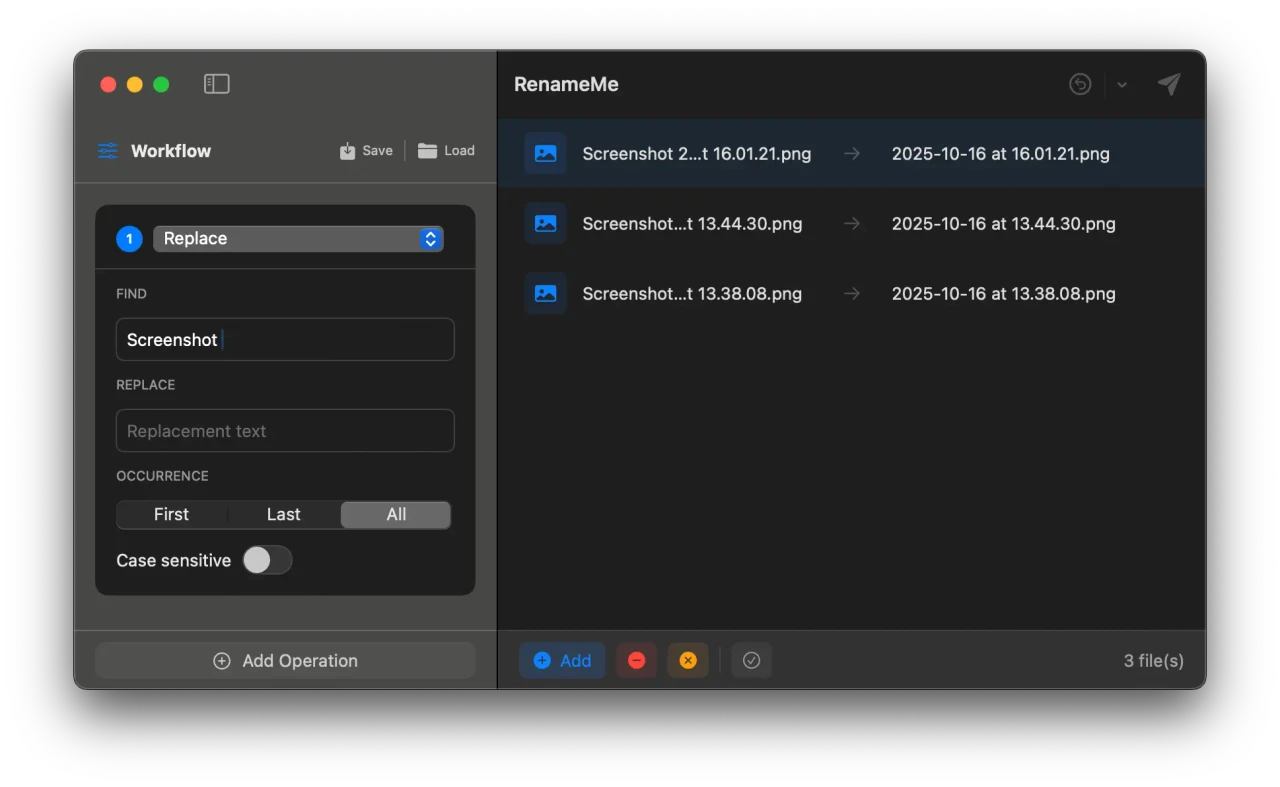Click the step 1 number badge

tap(129, 238)
